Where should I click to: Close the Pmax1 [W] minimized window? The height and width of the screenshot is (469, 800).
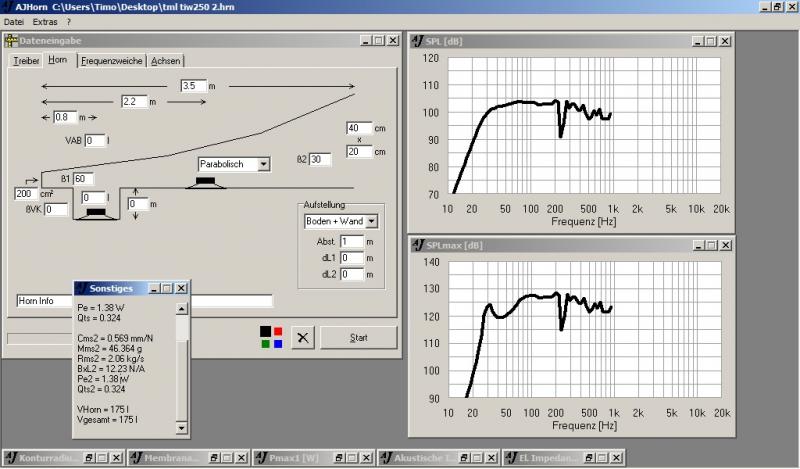[366, 458]
